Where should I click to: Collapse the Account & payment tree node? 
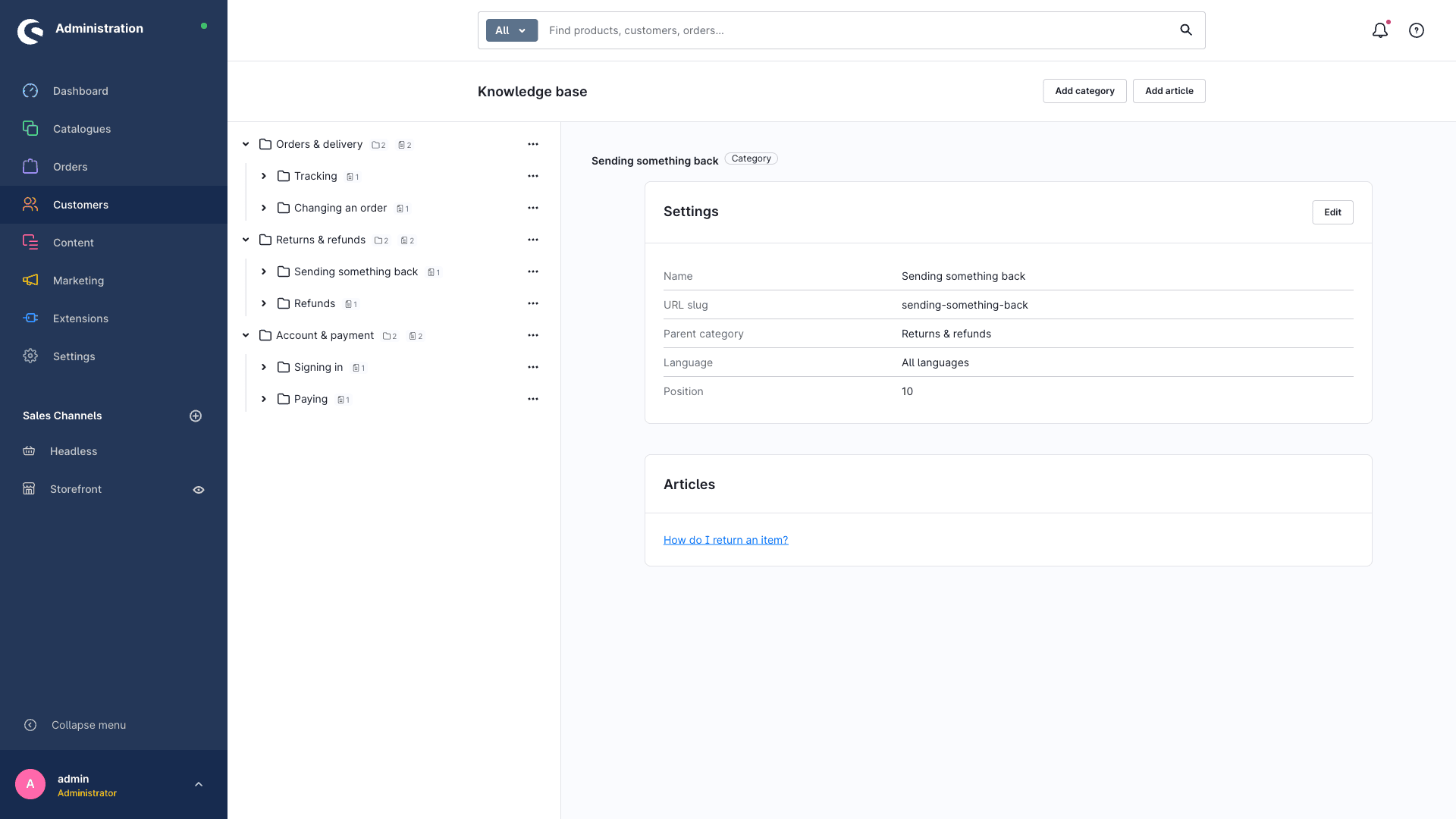click(x=246, y=335)
